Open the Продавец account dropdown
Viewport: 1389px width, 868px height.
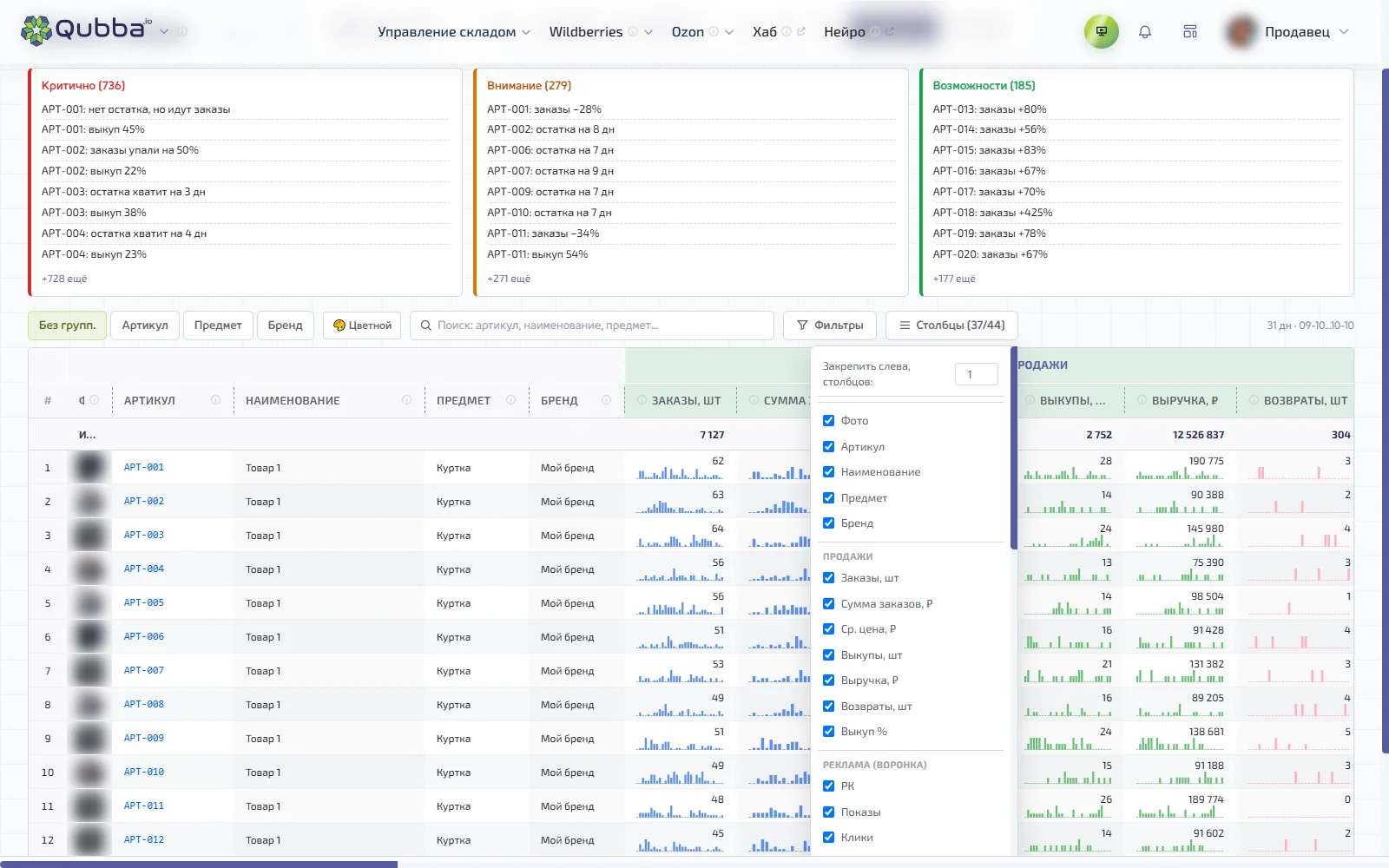point(1307,32)
